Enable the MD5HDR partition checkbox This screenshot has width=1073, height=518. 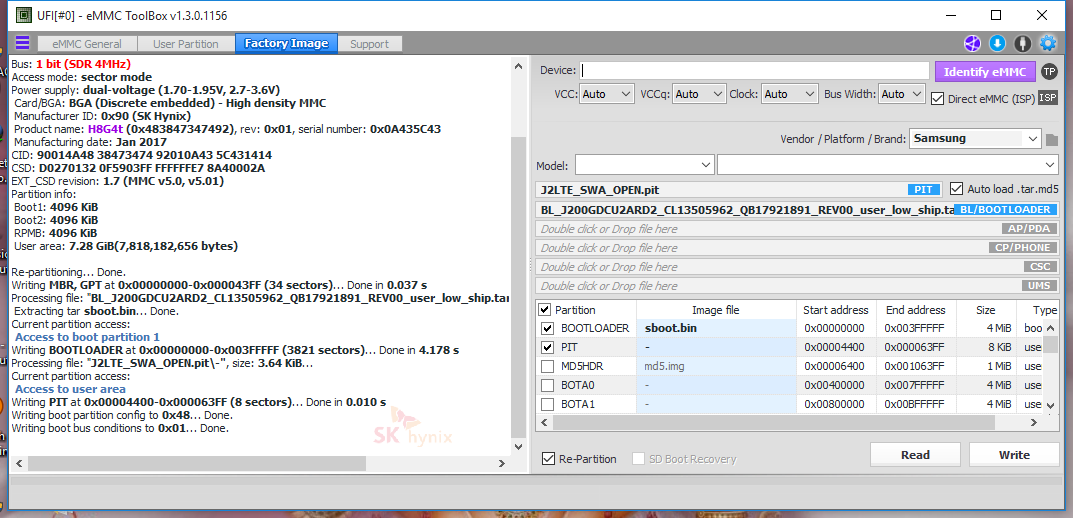546,366
